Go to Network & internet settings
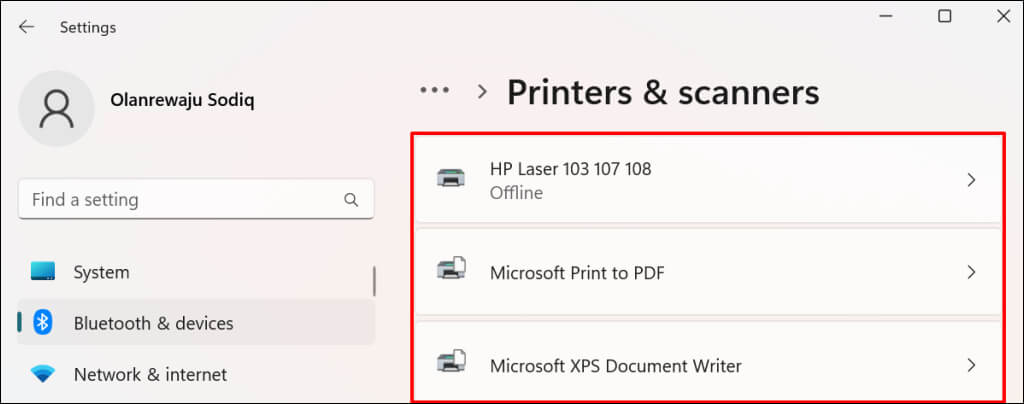The height and width of the screenshot is (404, 1024). point(150,375)
